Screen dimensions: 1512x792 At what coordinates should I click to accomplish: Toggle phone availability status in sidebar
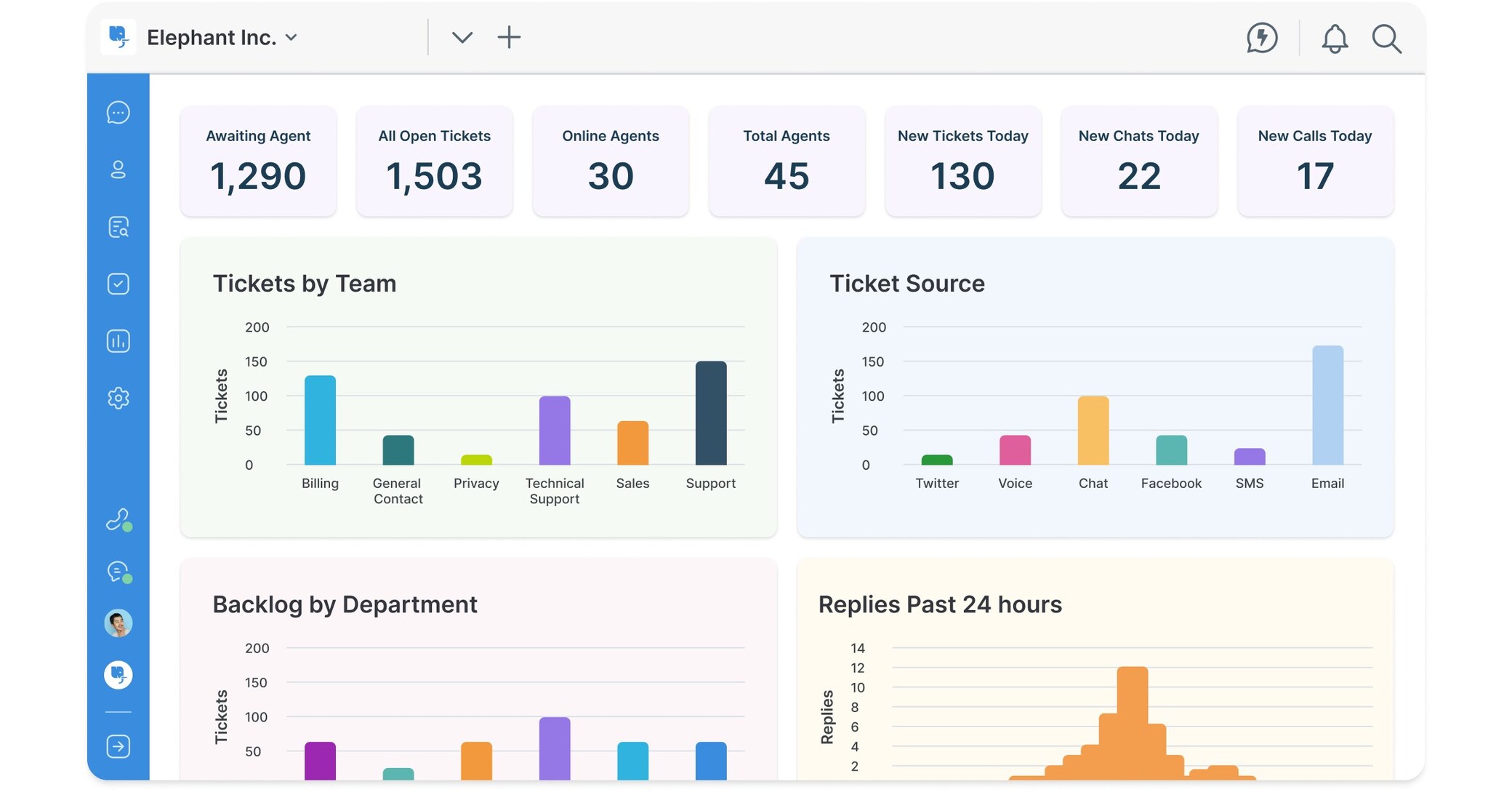click(118, 519)
